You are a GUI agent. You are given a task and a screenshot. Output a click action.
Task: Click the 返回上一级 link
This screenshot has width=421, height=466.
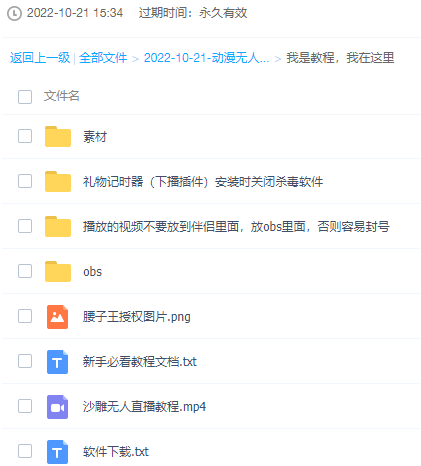(40, 58)
